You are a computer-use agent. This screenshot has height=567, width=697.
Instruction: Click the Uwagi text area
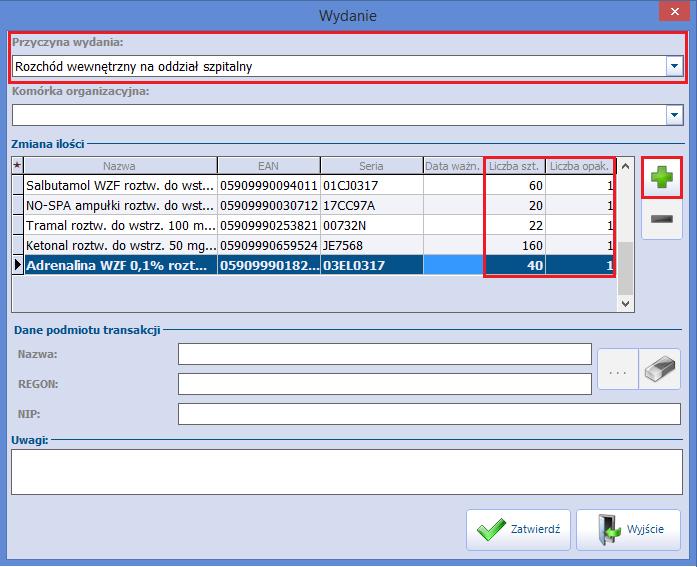pos(347,472)
